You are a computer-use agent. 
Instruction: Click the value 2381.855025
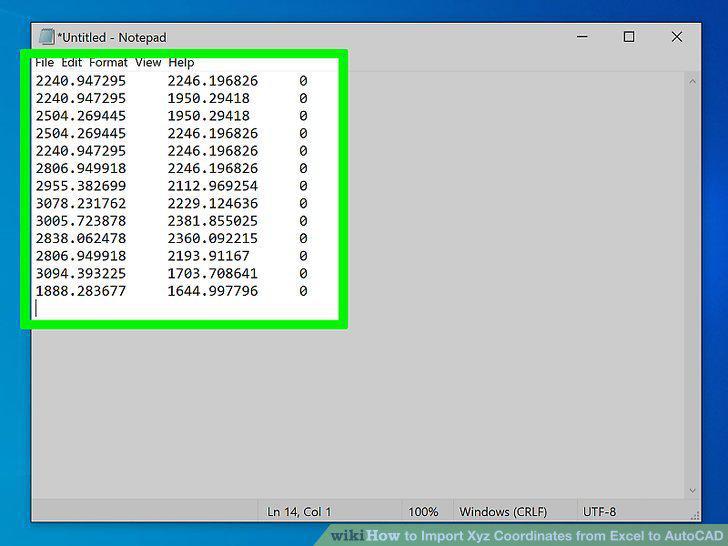click(213, 221)
